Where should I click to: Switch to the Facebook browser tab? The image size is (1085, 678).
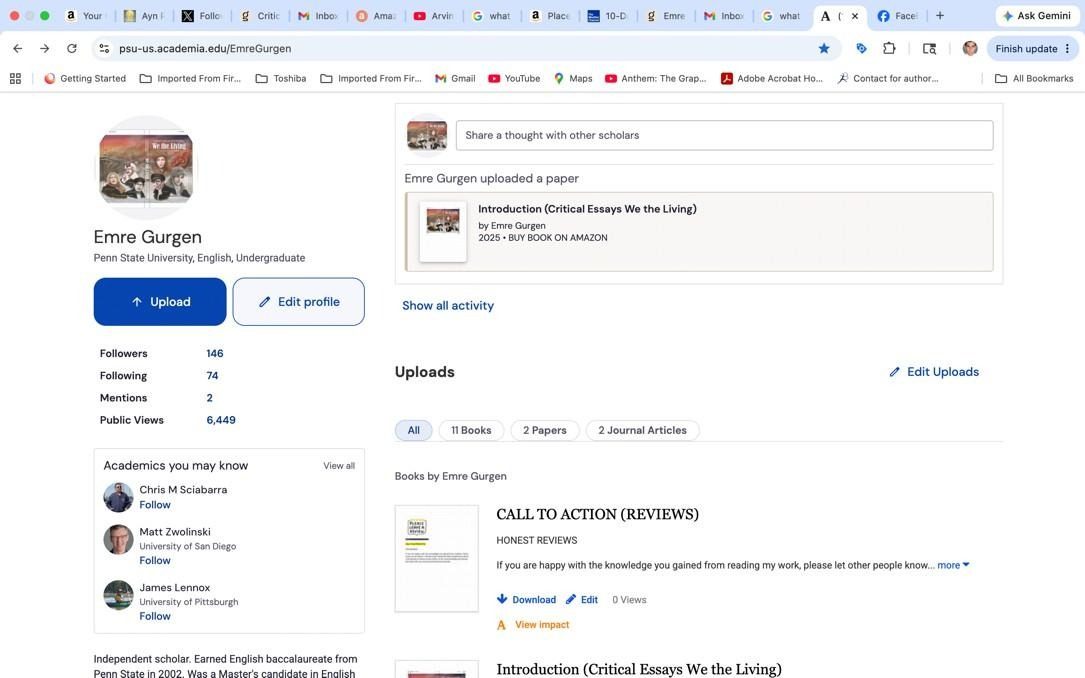click(897, 15)
